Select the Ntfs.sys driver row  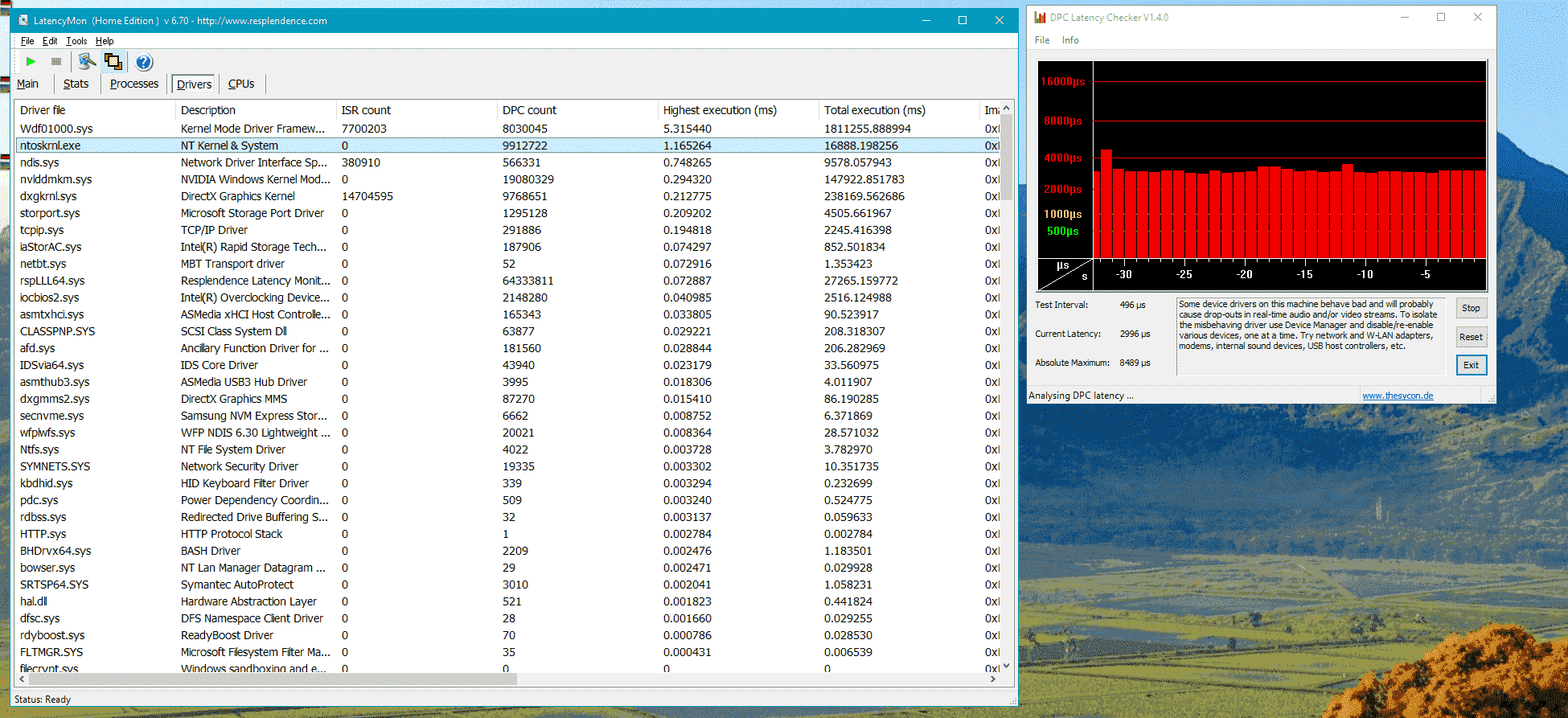[507, 449]
